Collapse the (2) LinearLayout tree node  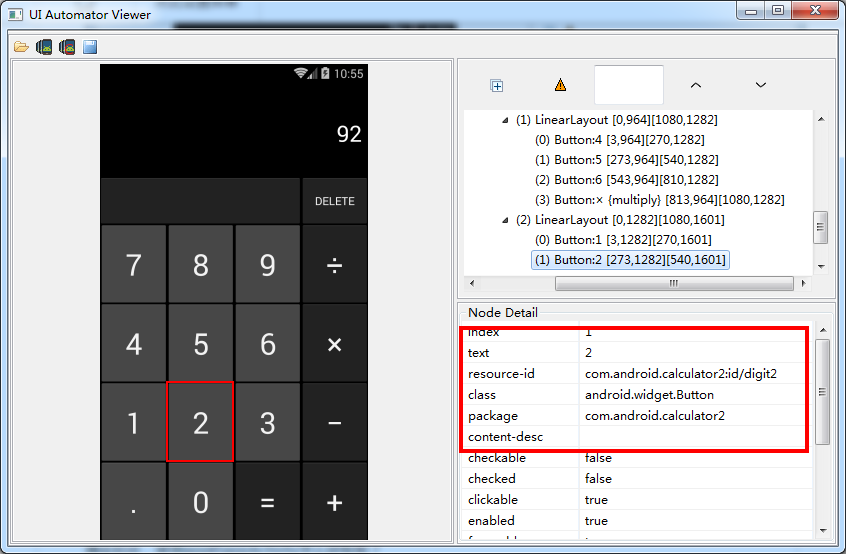505,220
